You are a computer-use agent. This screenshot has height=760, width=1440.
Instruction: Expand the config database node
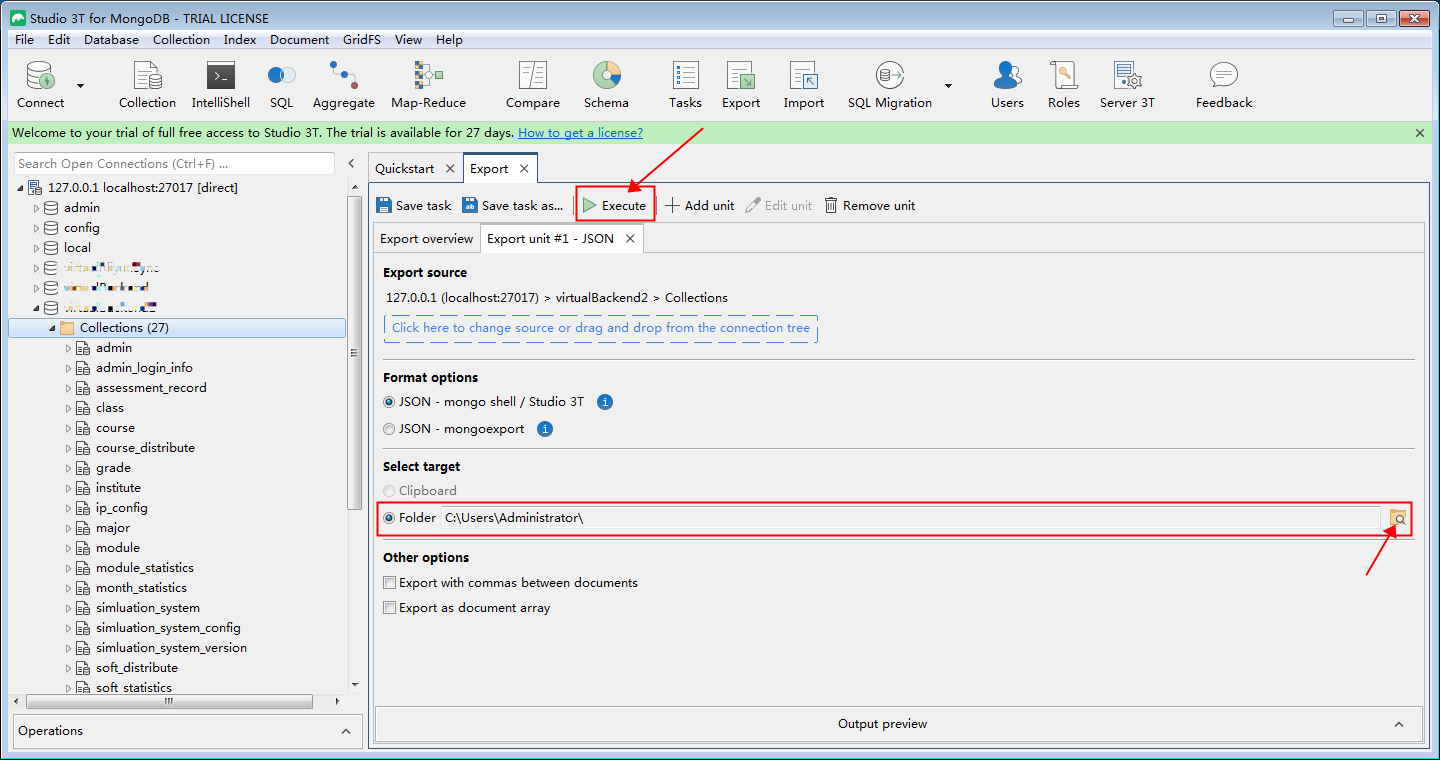pyautogui.click(x=37, y=228)
